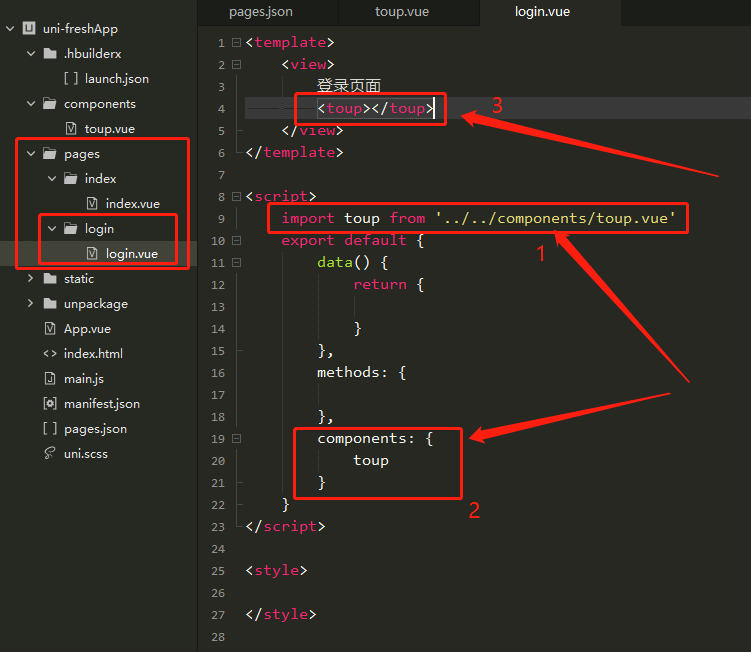Image resolution: width=751 pixels, height=652 pixels.
Task: Fold the components object at line 19
Action: tap(236, 439)
